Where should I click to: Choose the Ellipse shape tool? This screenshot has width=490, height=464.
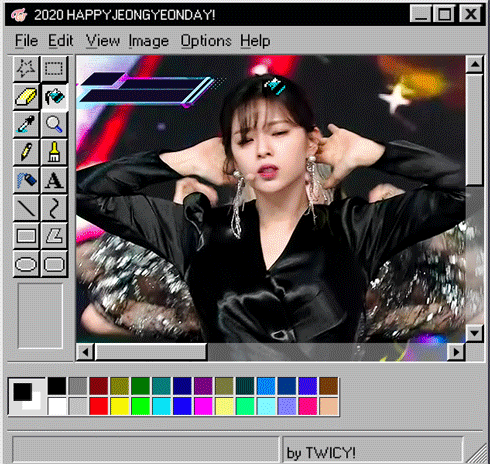(26, 264)
